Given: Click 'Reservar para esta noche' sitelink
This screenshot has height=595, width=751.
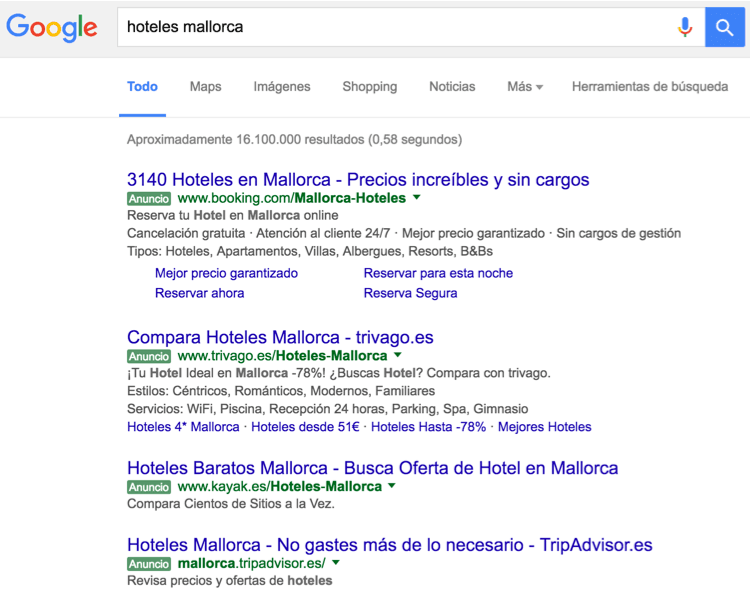Looking at the screenshot, I should (x=438, y=274).
